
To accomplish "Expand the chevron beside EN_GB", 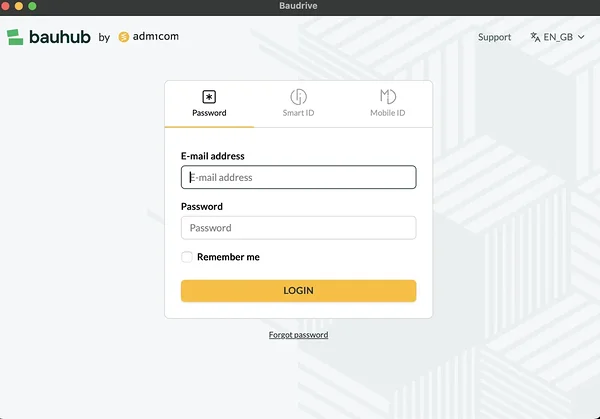I will (582, 37).
